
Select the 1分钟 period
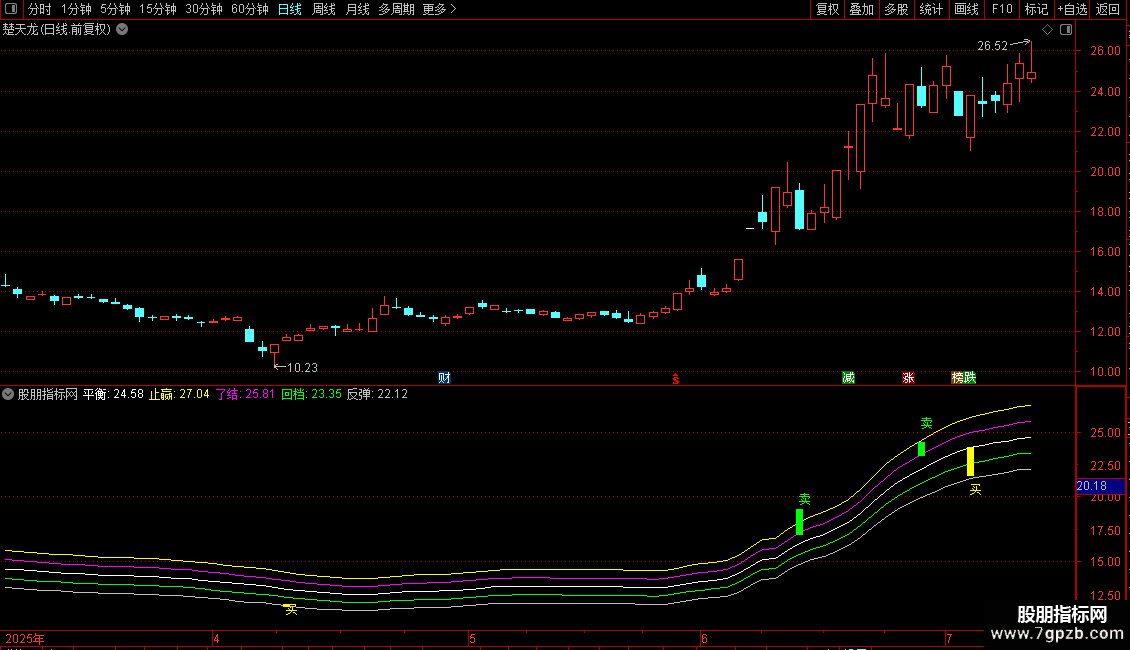point(76,9)
